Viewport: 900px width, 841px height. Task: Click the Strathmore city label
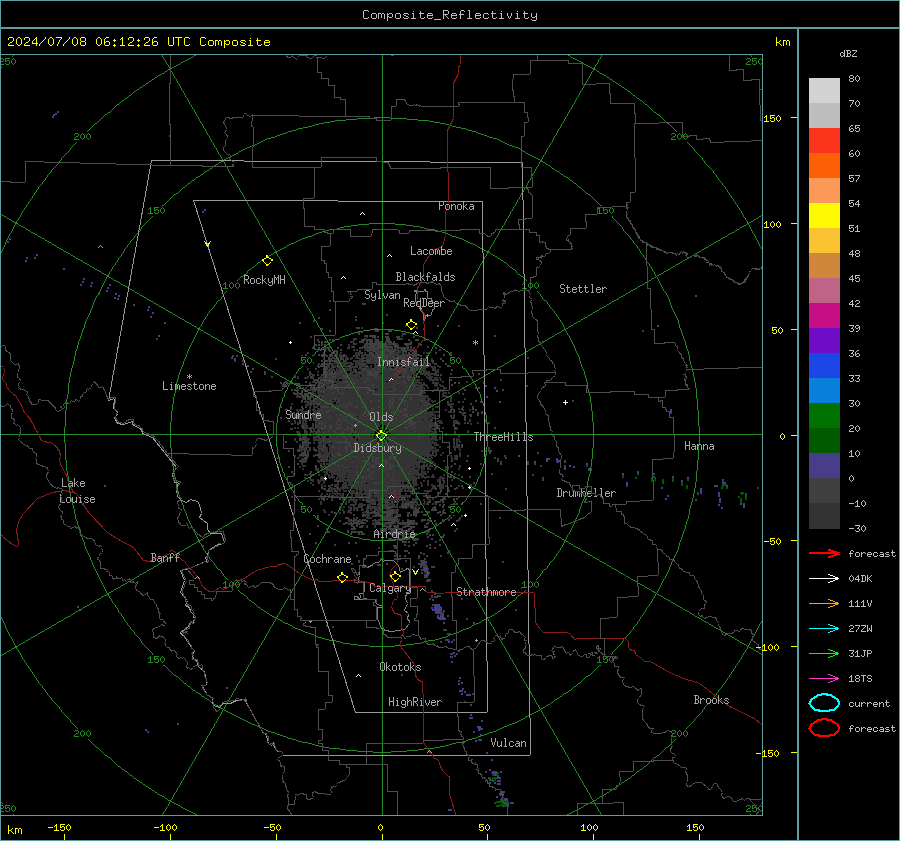pos(487,592)
